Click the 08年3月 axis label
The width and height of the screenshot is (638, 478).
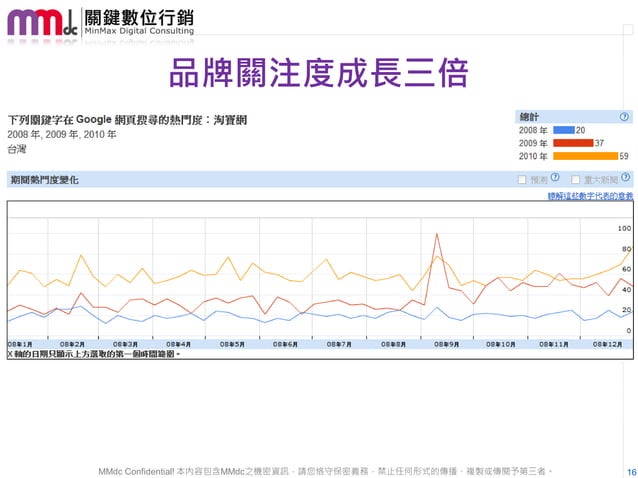point(125,345)
